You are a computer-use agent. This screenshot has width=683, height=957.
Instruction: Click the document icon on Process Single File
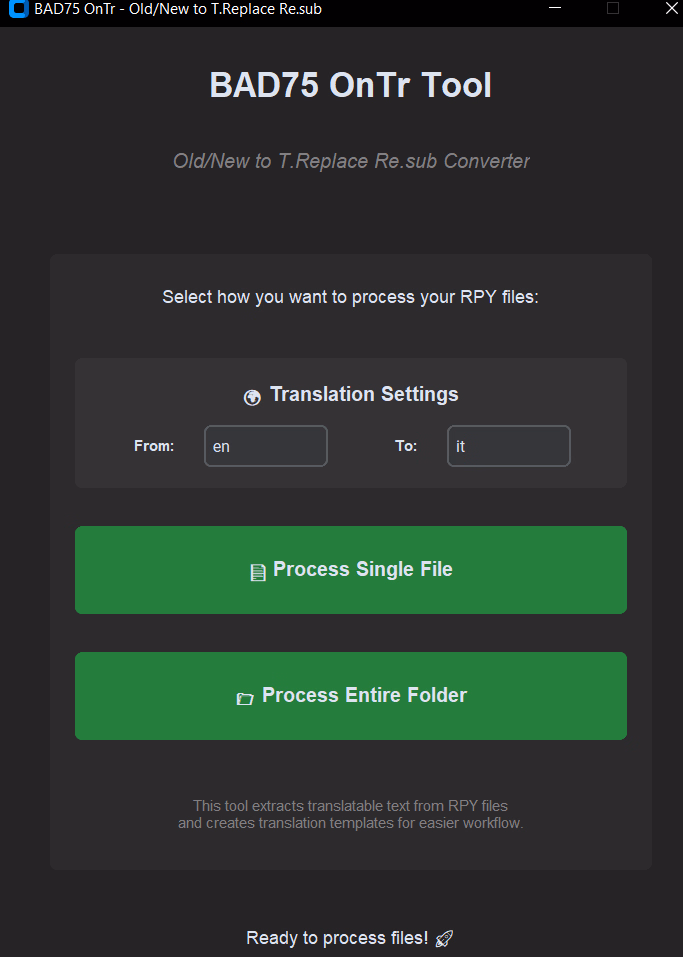pyautogui.click(x=258, y=572)
